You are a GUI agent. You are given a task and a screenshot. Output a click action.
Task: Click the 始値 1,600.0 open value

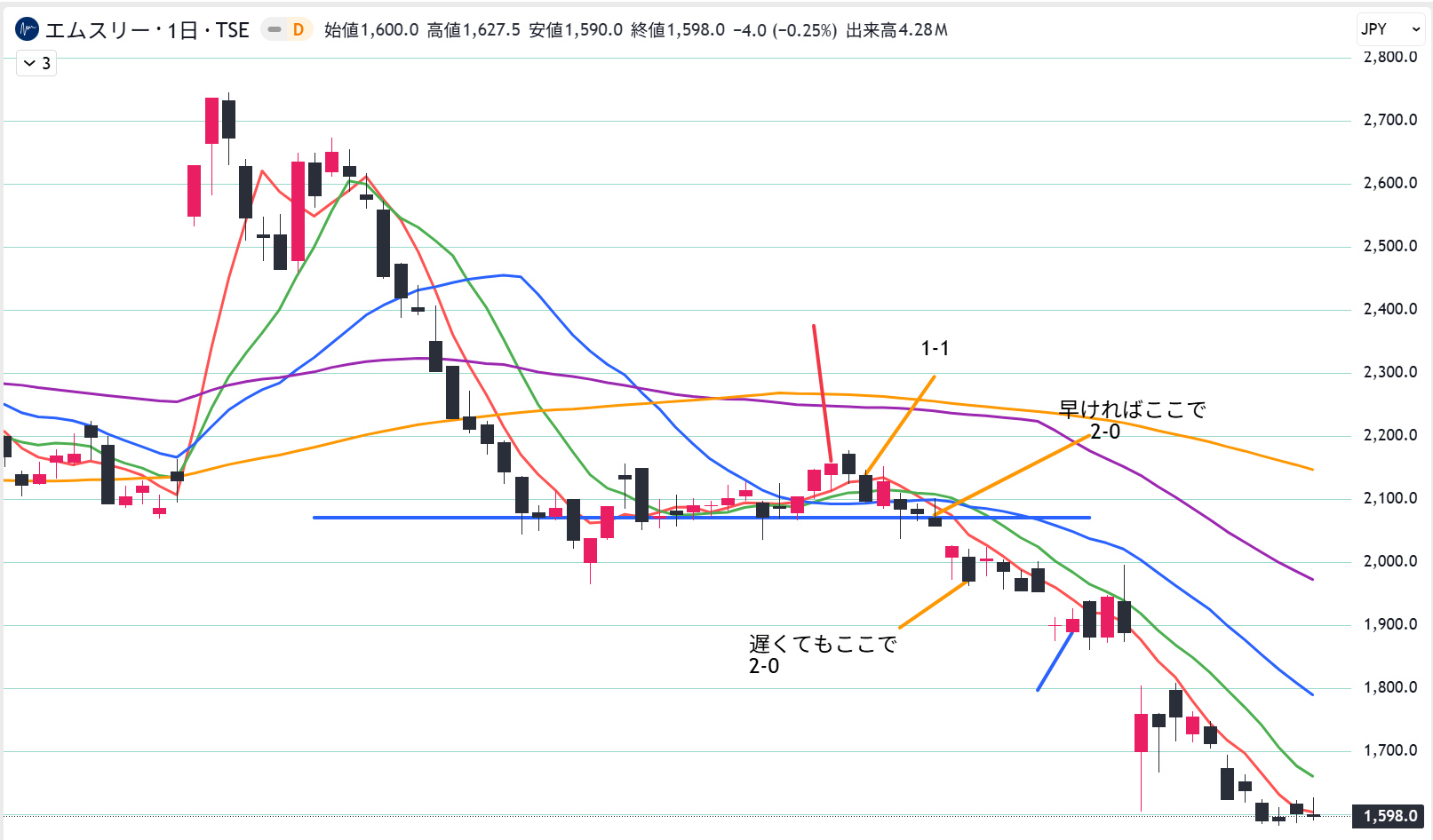click(371, 30)
